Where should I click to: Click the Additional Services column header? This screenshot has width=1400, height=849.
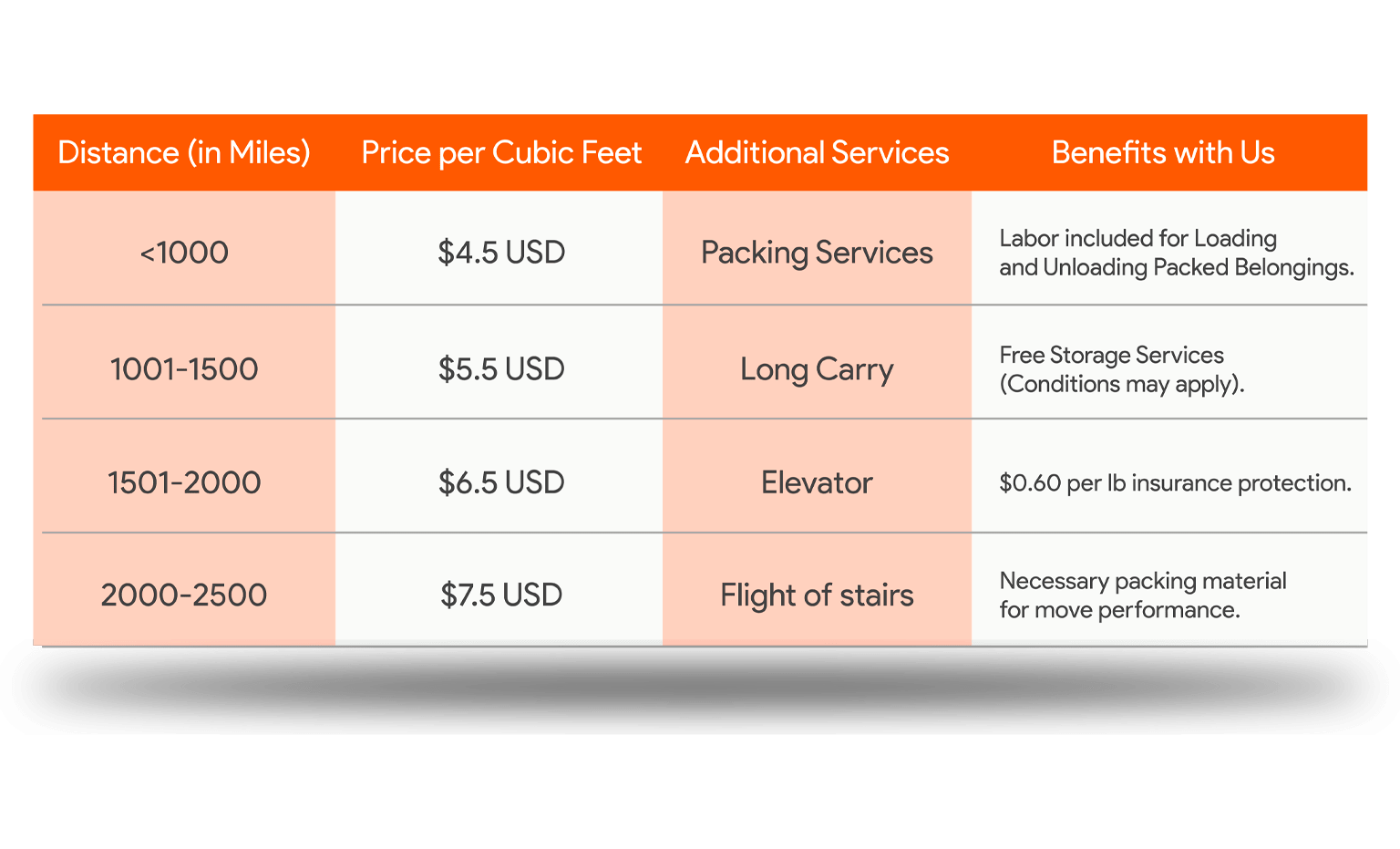[817, 153]
